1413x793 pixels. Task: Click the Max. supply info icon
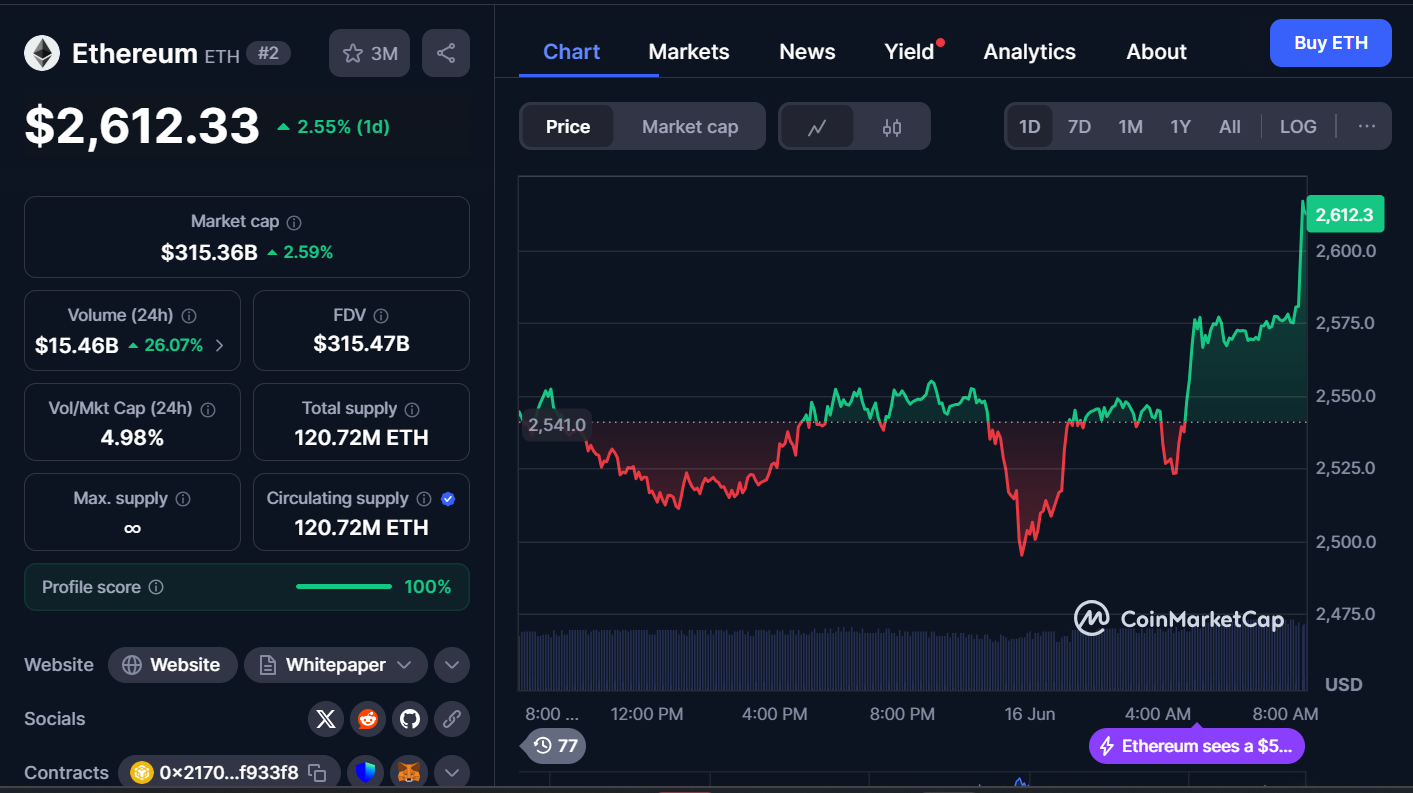point(183,499)
